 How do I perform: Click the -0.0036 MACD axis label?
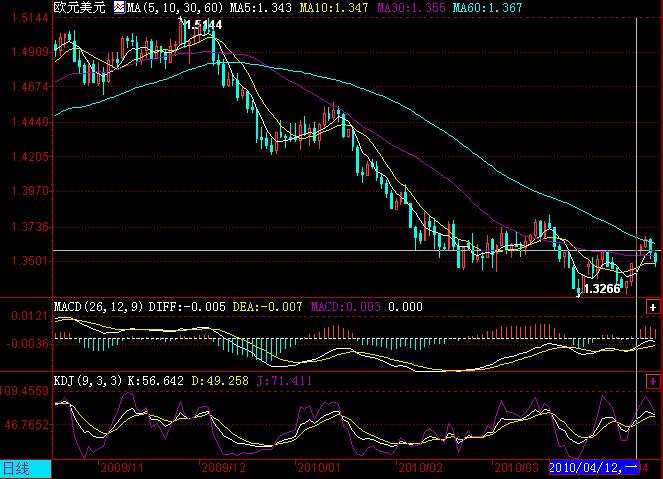[27, 343]
